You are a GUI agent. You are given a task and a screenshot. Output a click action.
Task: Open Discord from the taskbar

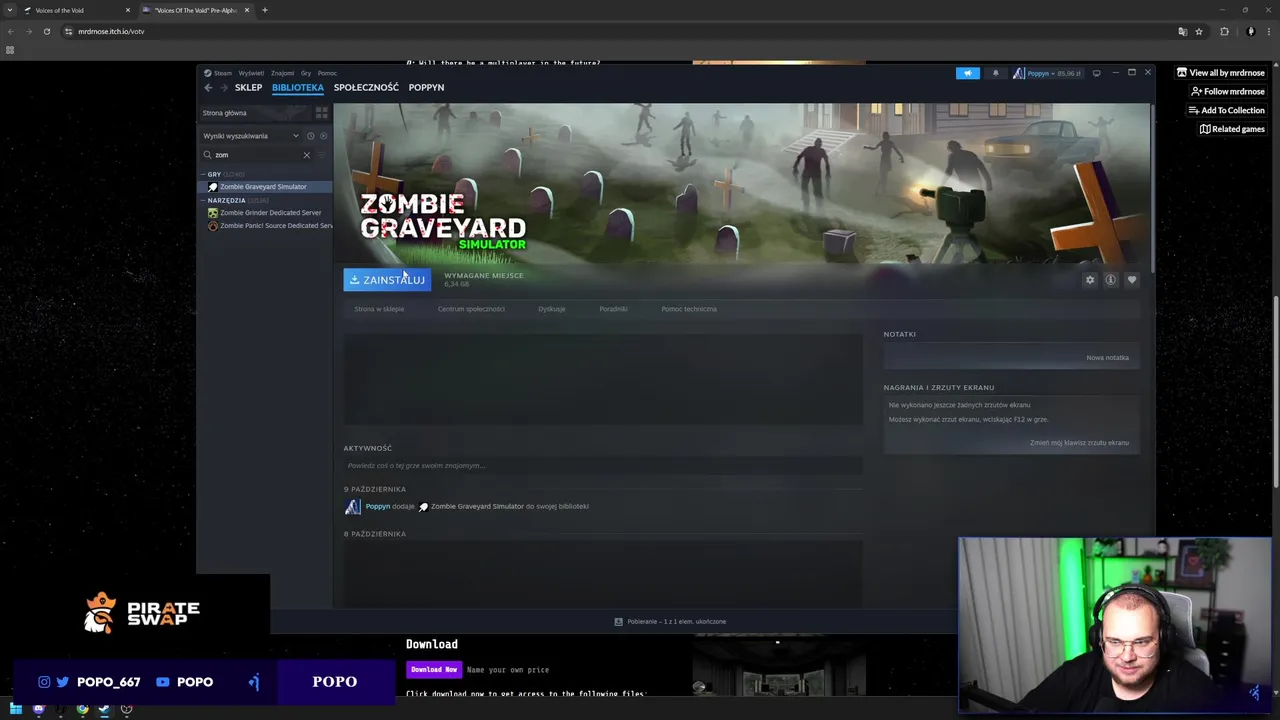tap(39, 709)
